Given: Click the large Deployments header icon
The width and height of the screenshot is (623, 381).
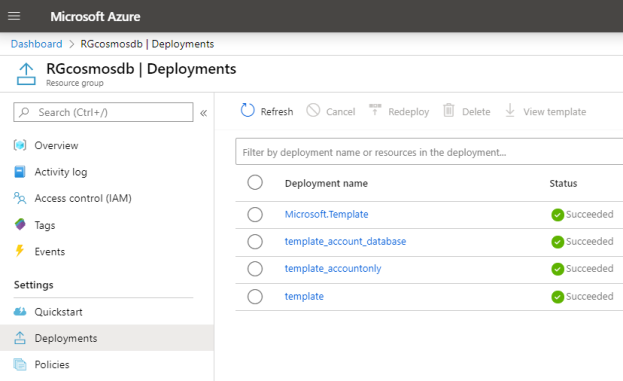Looking at the screenshot, I should tap(26, 74).
